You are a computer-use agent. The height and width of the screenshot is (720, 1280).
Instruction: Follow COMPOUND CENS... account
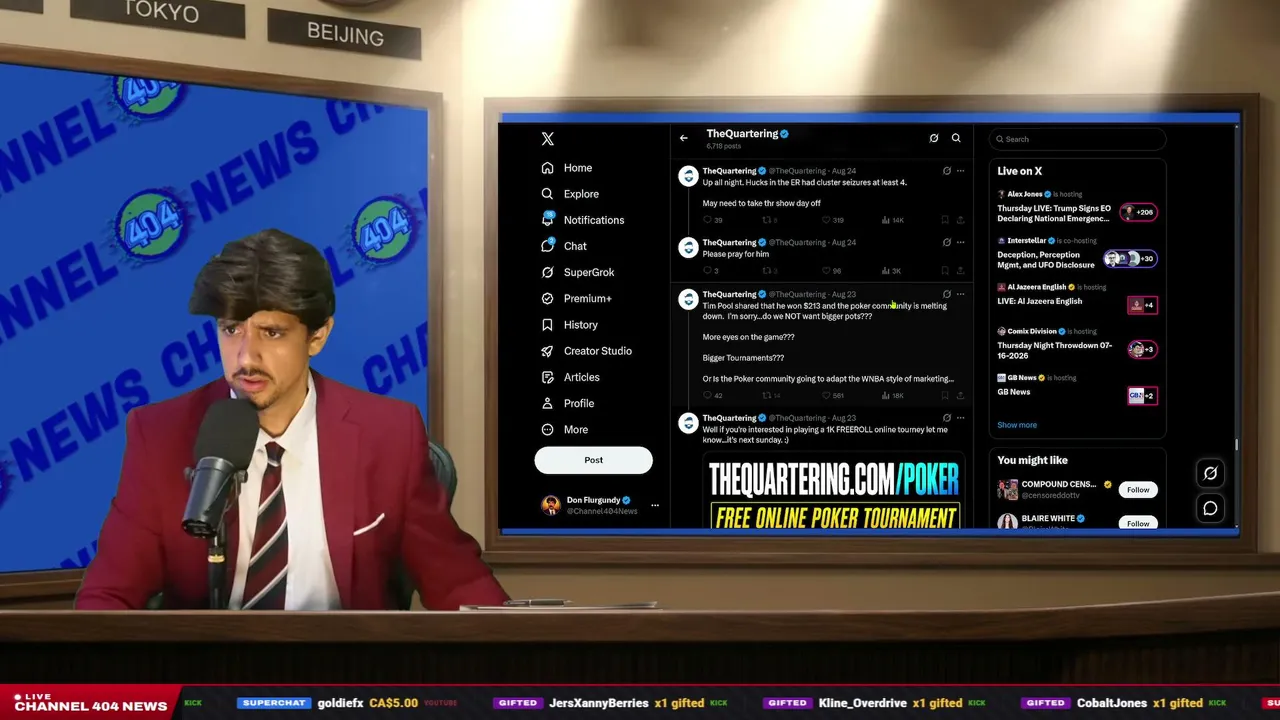coord(1138,490)
